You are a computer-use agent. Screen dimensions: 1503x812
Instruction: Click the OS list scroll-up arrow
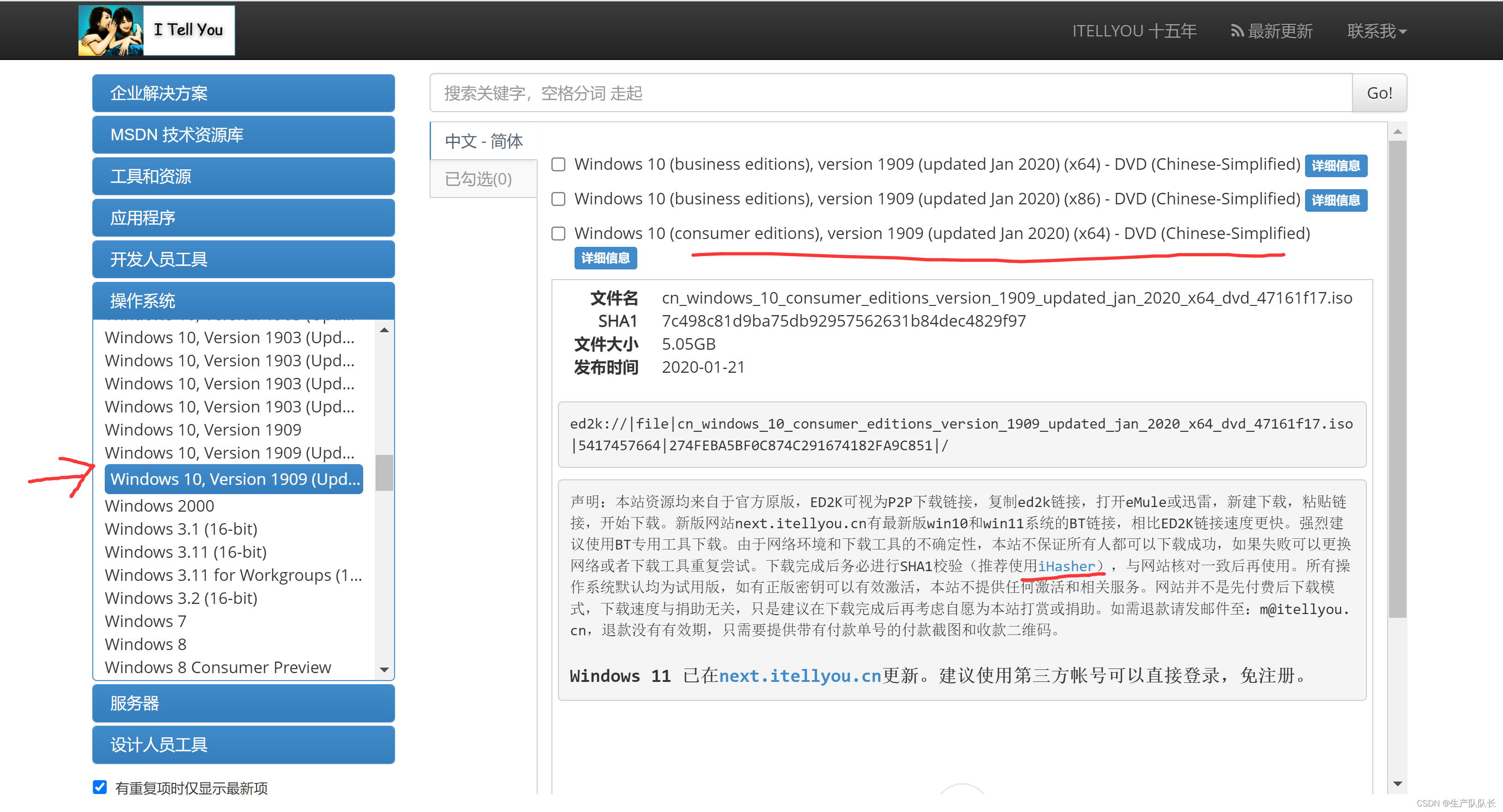pos(384,331)
